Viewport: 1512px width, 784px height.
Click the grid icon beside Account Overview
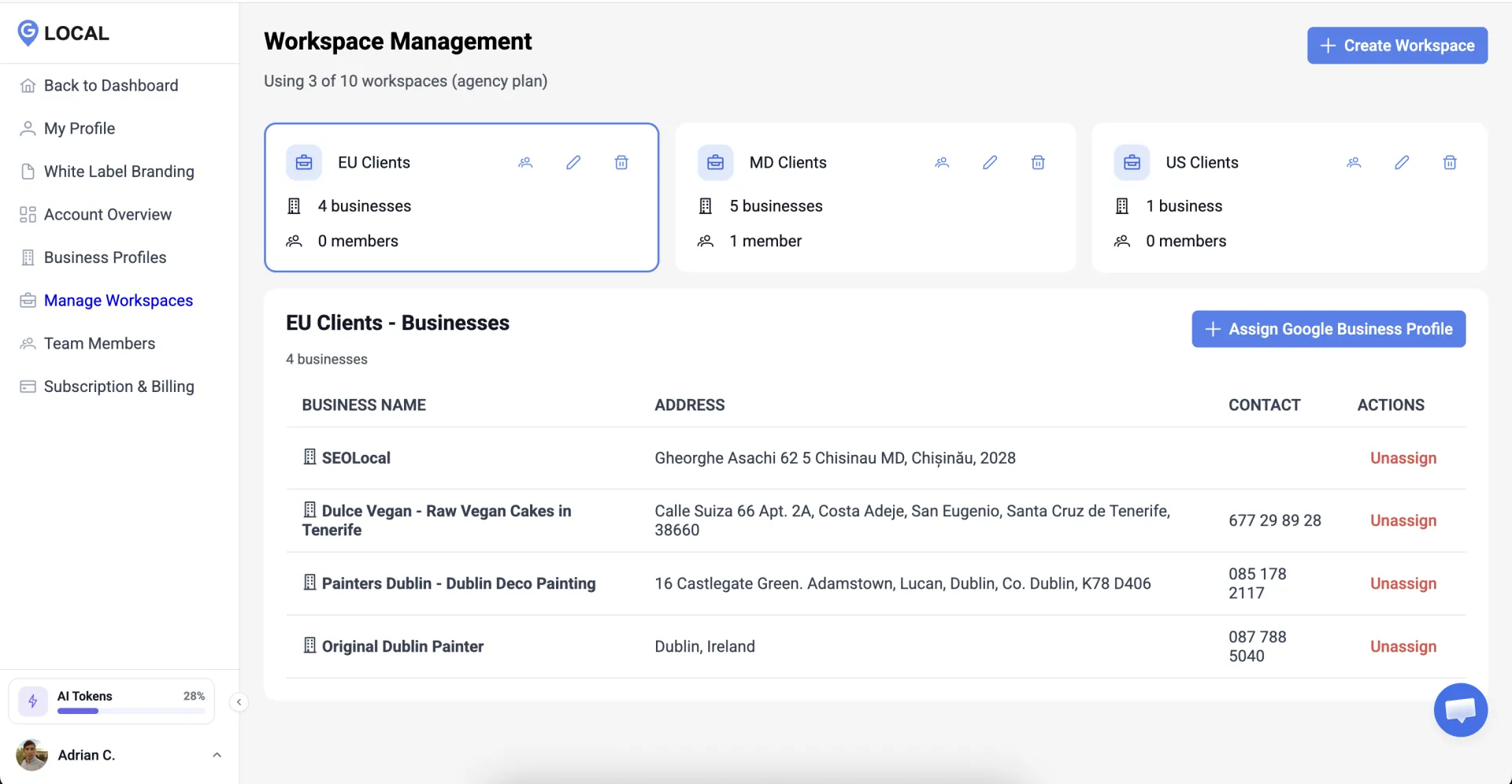[28, 215]
